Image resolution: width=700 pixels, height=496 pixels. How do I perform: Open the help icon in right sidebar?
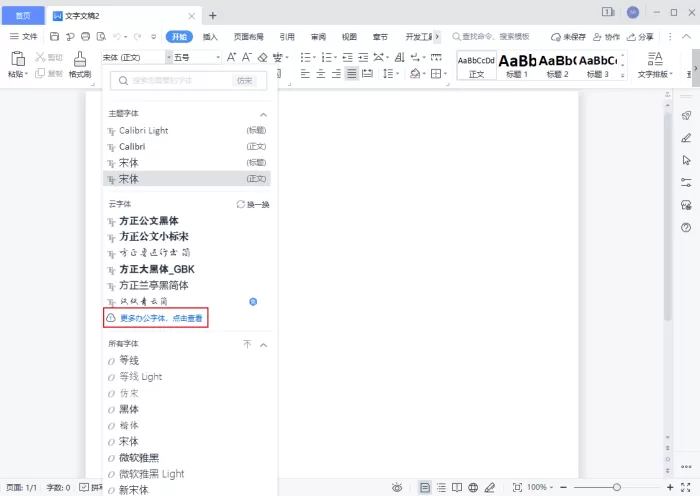tap(686, 228)
